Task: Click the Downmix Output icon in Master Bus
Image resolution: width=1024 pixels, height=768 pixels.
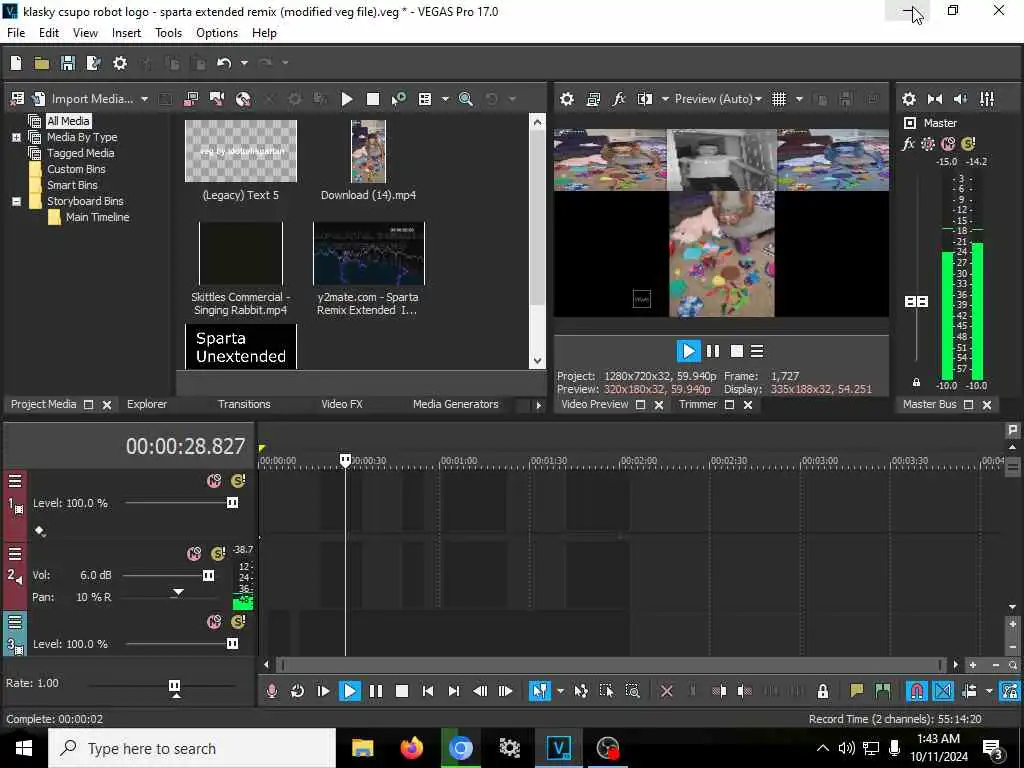Action: click(x=935, y=99)
